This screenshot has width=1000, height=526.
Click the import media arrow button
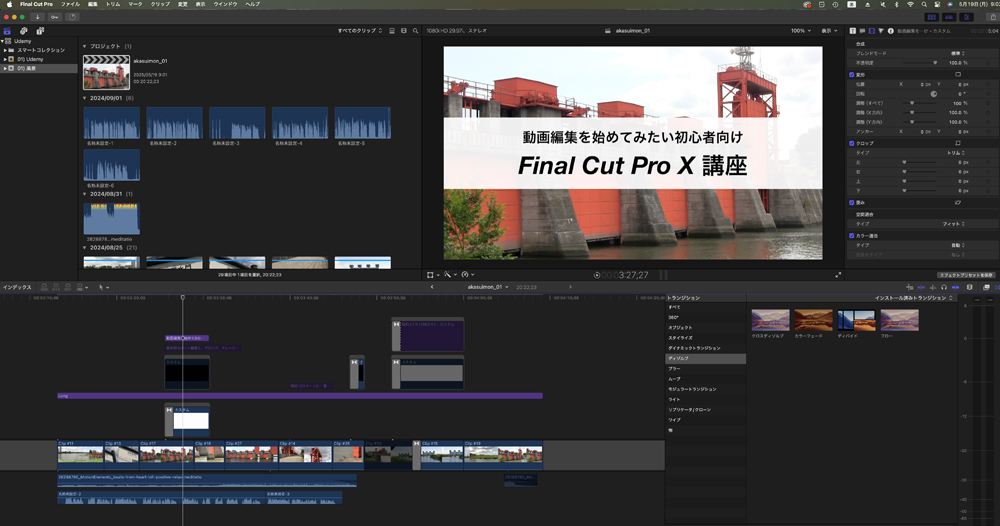click(38, 17)
